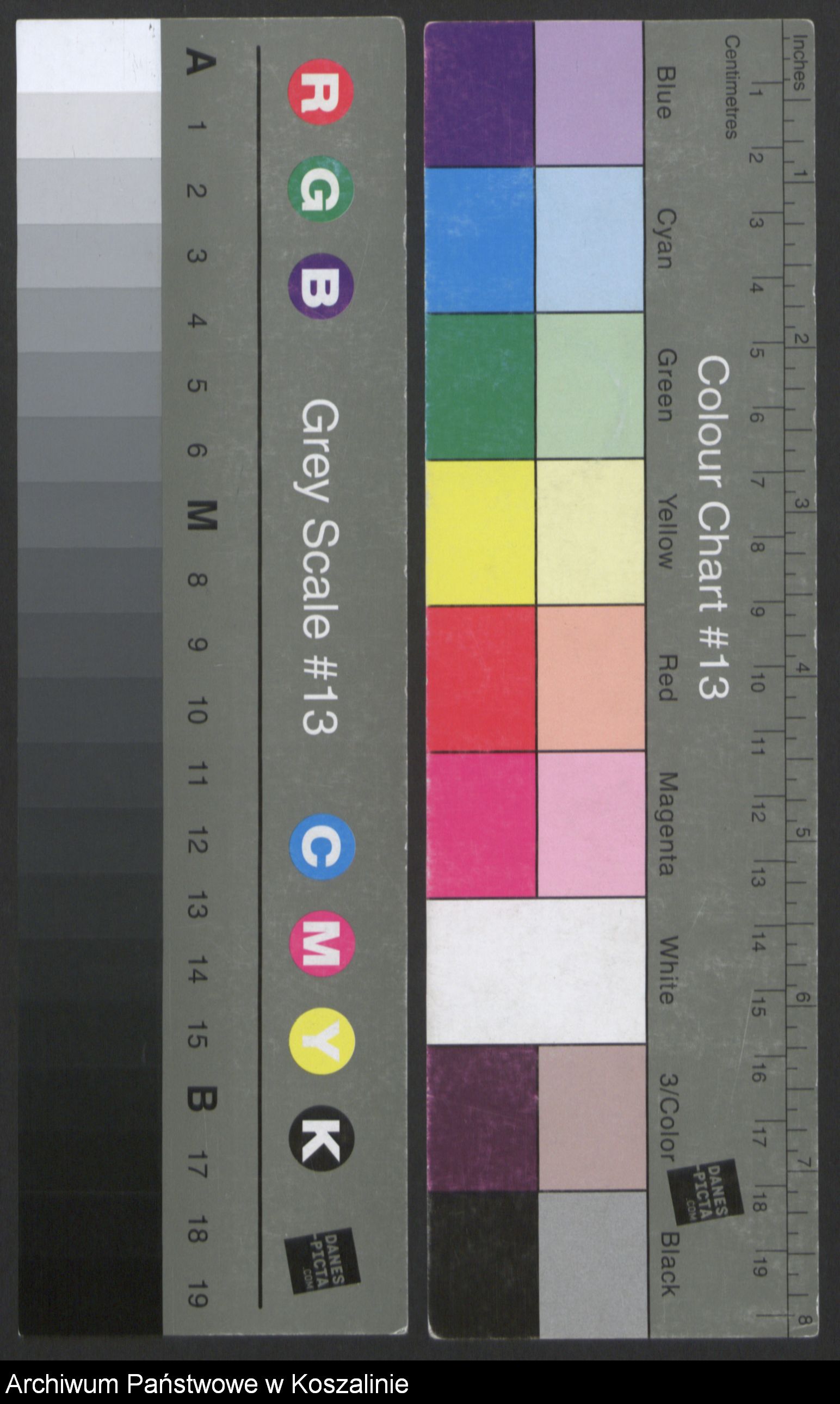
Task: Click the Danes-Picta logo on the colour chart
Action: (705, 1190)
